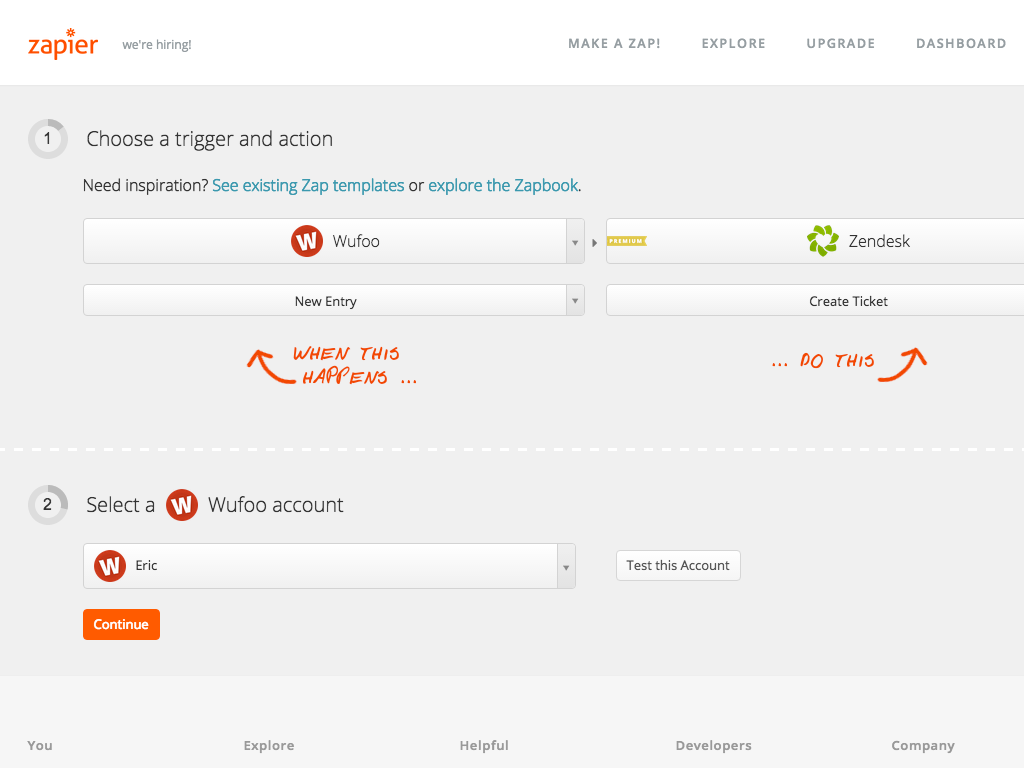Go to the Explore navigation item
Image resolution: width=1024 pixels, height=768 pixels.
point(733,44)
